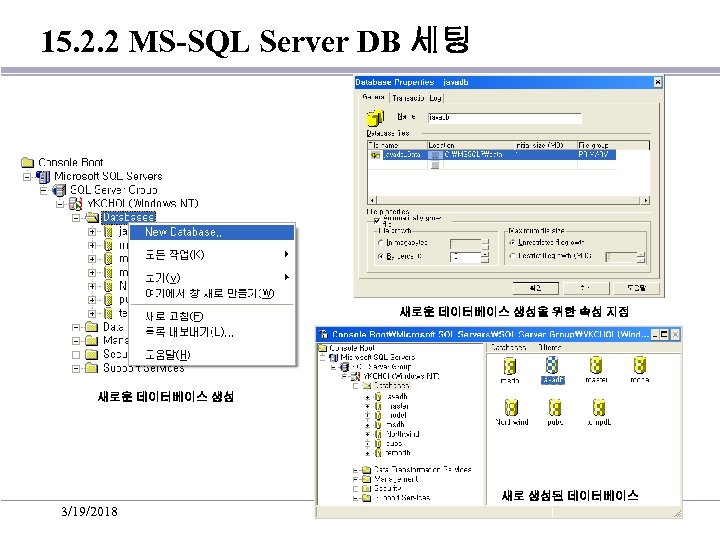Click the file icon of the javadb_Data row

coord(375,155)
